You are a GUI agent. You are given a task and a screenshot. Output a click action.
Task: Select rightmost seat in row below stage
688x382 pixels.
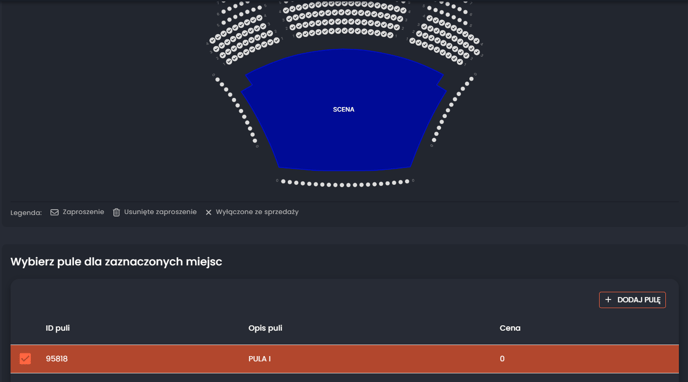coord(407,181)
